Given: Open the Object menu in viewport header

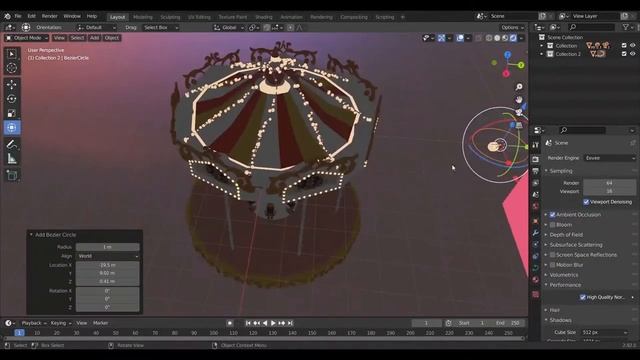Looking at the screenshot, I should pos(111,38).
